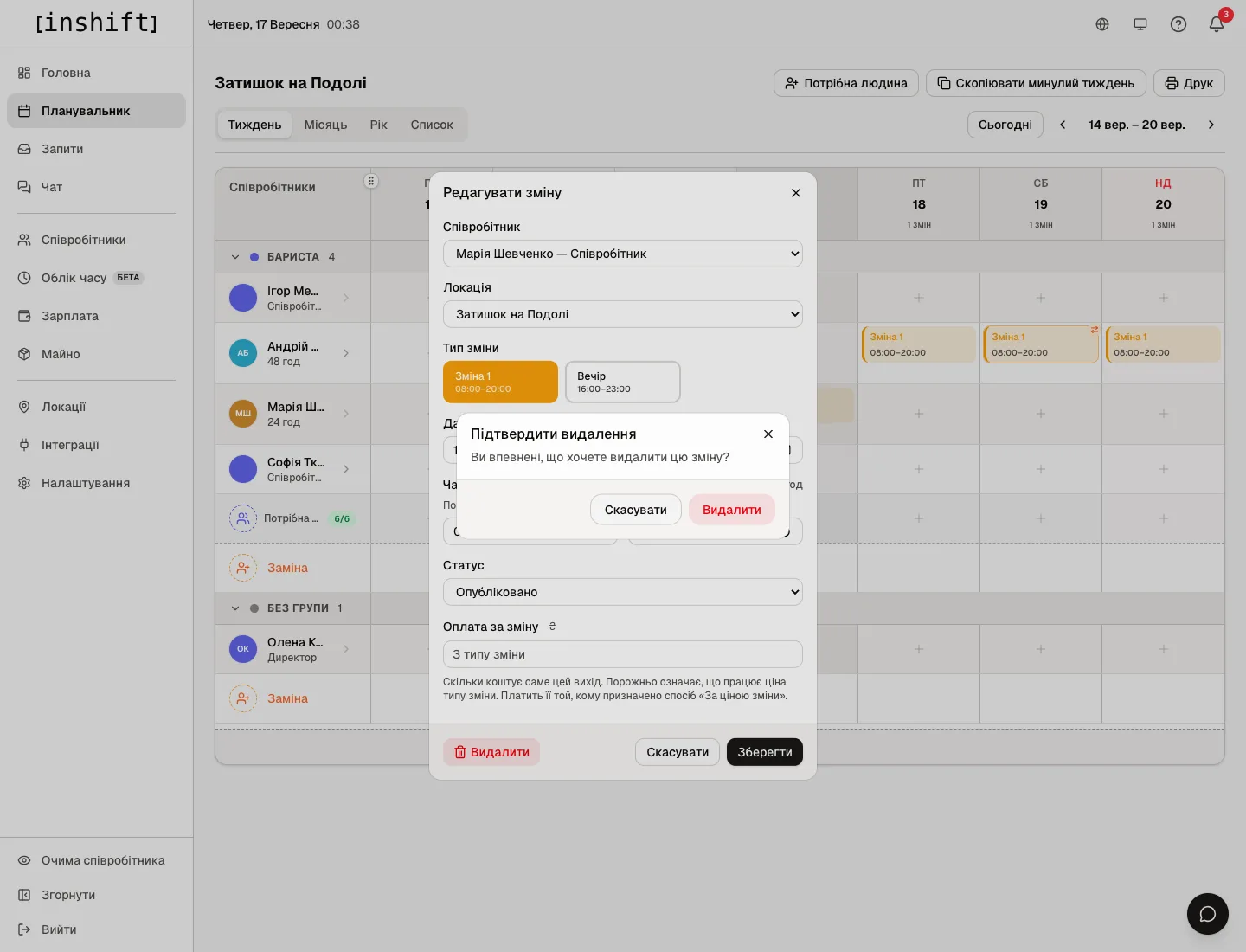Switch to Очима співробітника view
The height and width of the screenshot is (952, 1246).
96,860
